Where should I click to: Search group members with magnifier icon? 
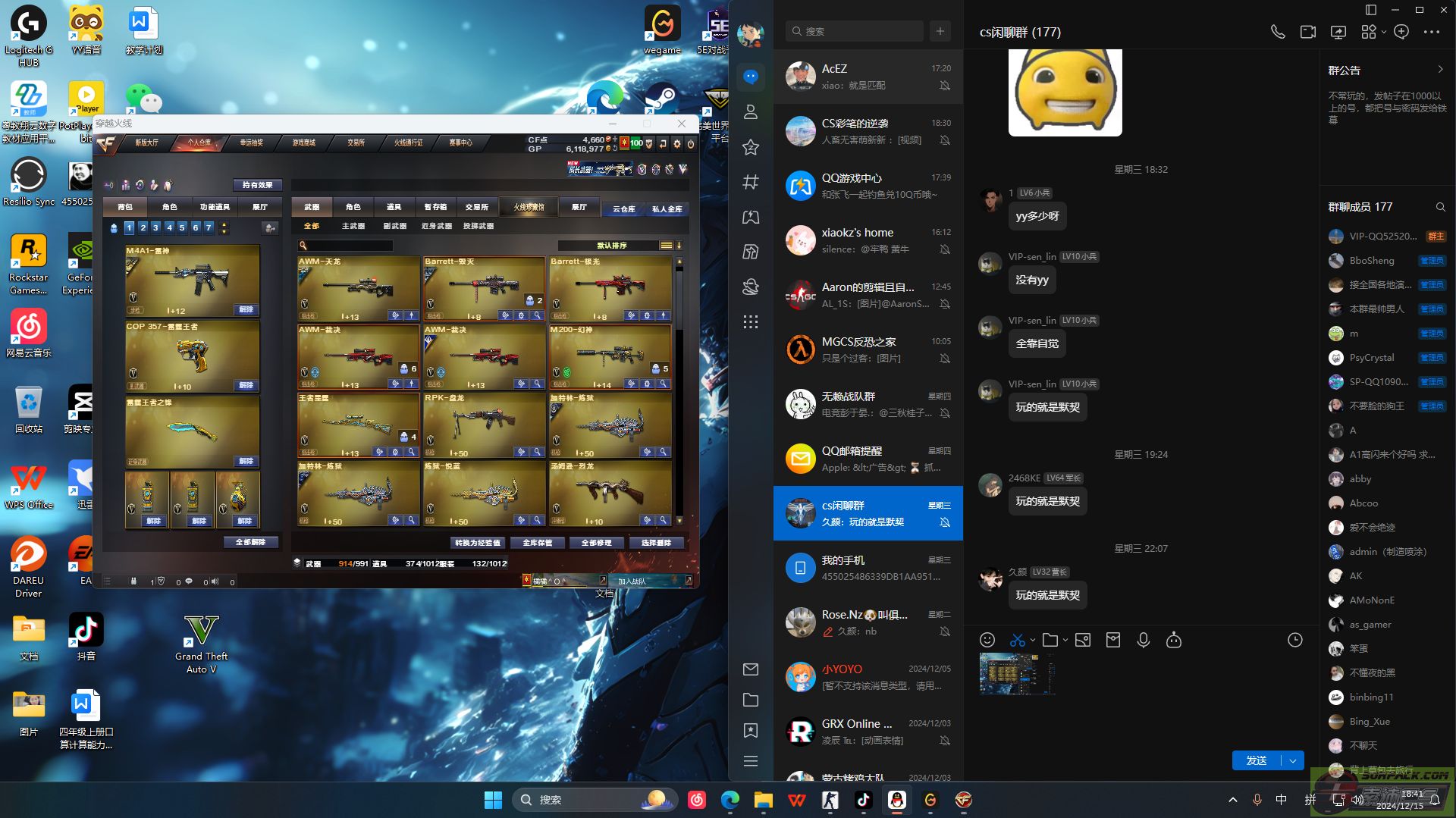1440,207
